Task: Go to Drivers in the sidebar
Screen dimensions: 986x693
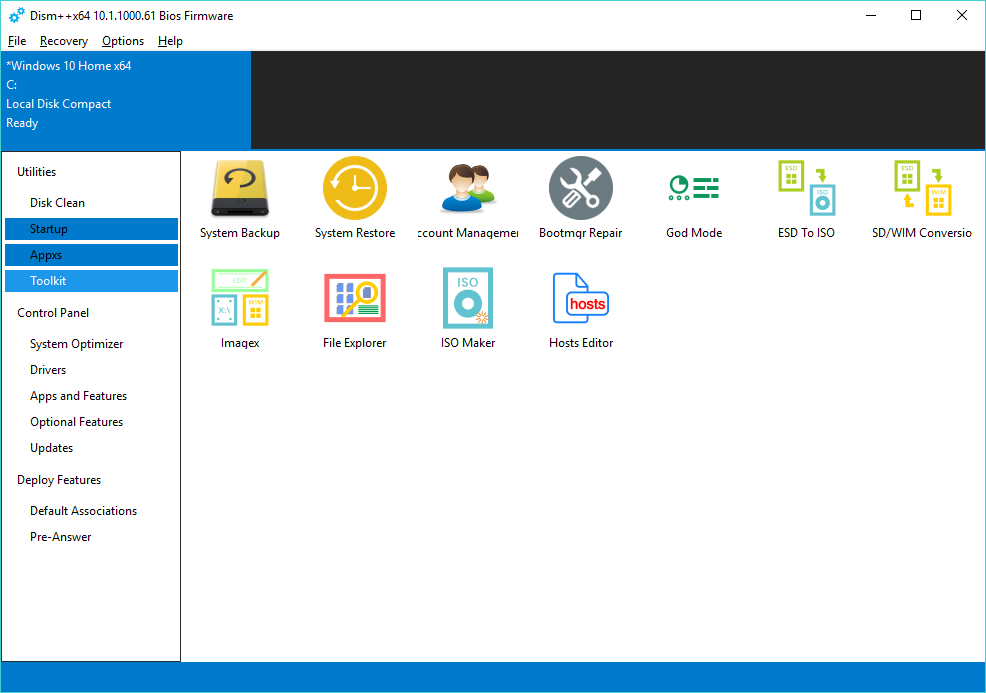Action: (91, 370)
